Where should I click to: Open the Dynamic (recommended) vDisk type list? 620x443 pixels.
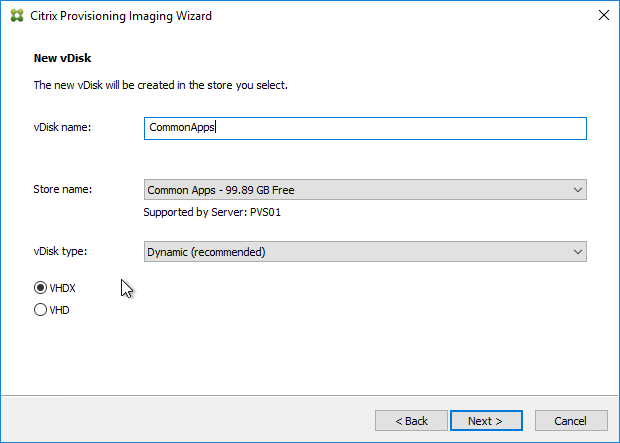coord(365,252)
